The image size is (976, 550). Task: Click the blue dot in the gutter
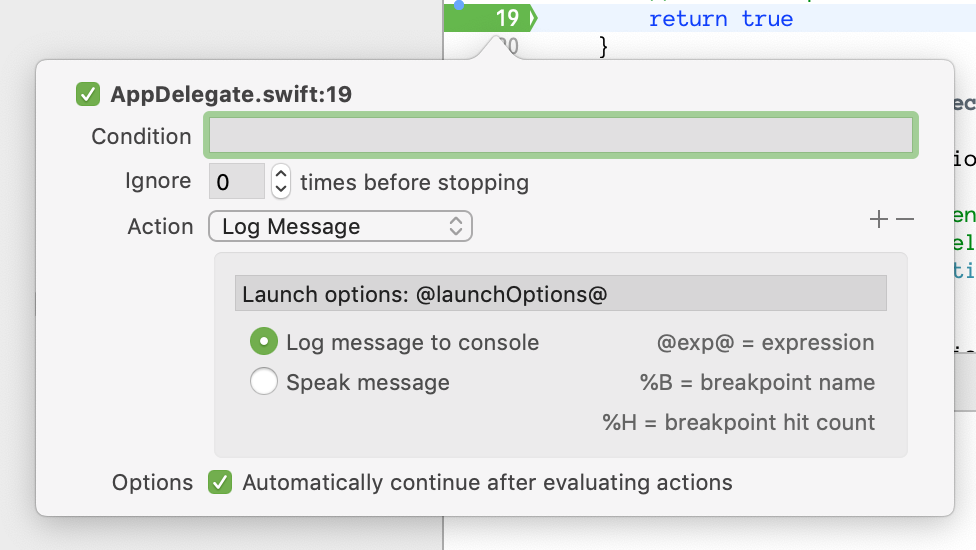coord(459,4)
